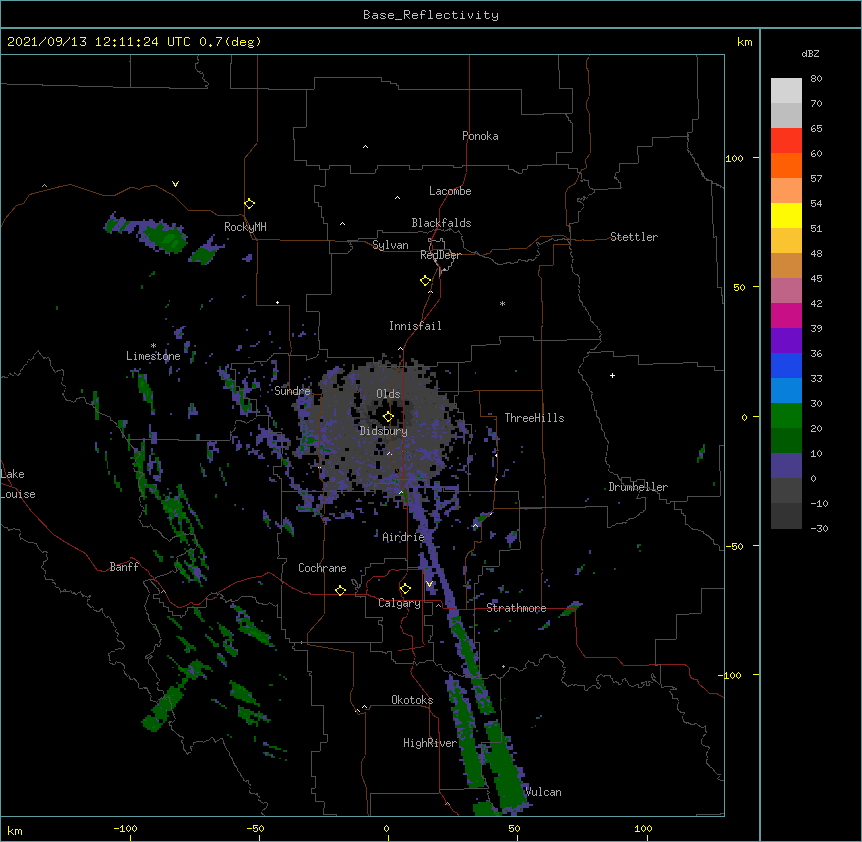Pick the orange 57–60 dBZ legend swatch
Screen dimensions: 862x842
786,166
